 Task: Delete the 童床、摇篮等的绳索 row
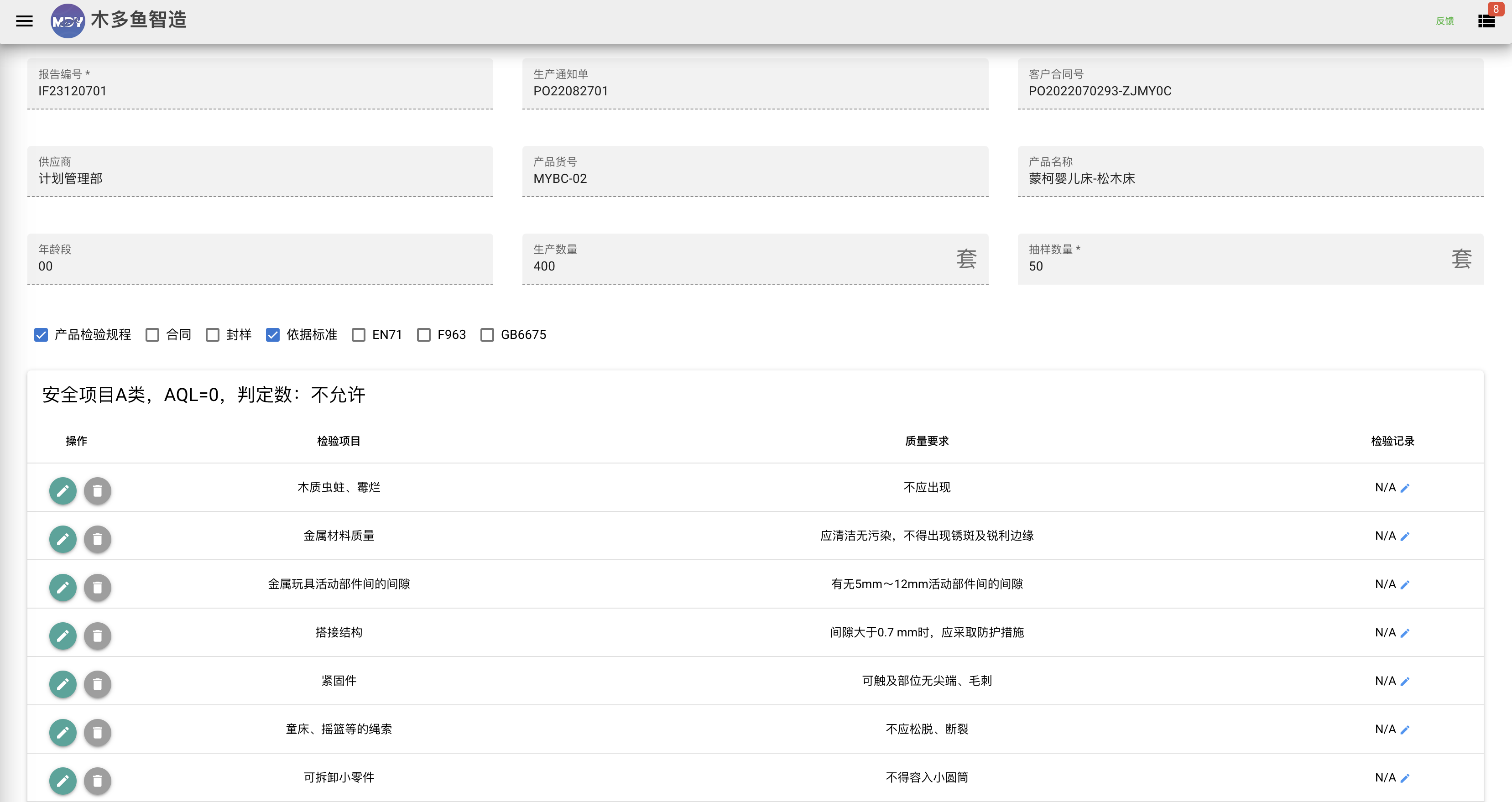[98, 732]
